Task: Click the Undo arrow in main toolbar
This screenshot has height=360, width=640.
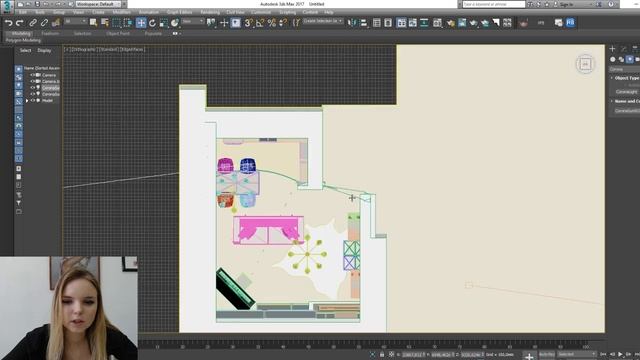Action: tap(8, 23)
